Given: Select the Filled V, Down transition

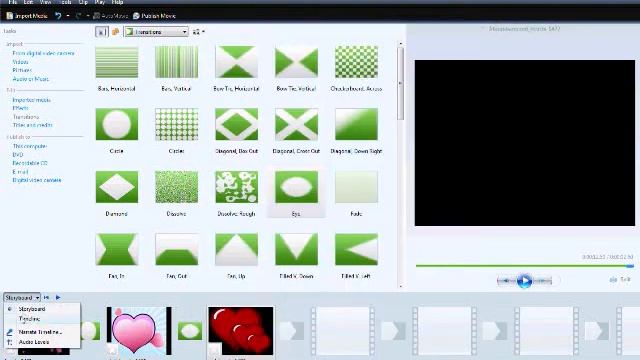Looking at the screenshot, I should point(296,249).
